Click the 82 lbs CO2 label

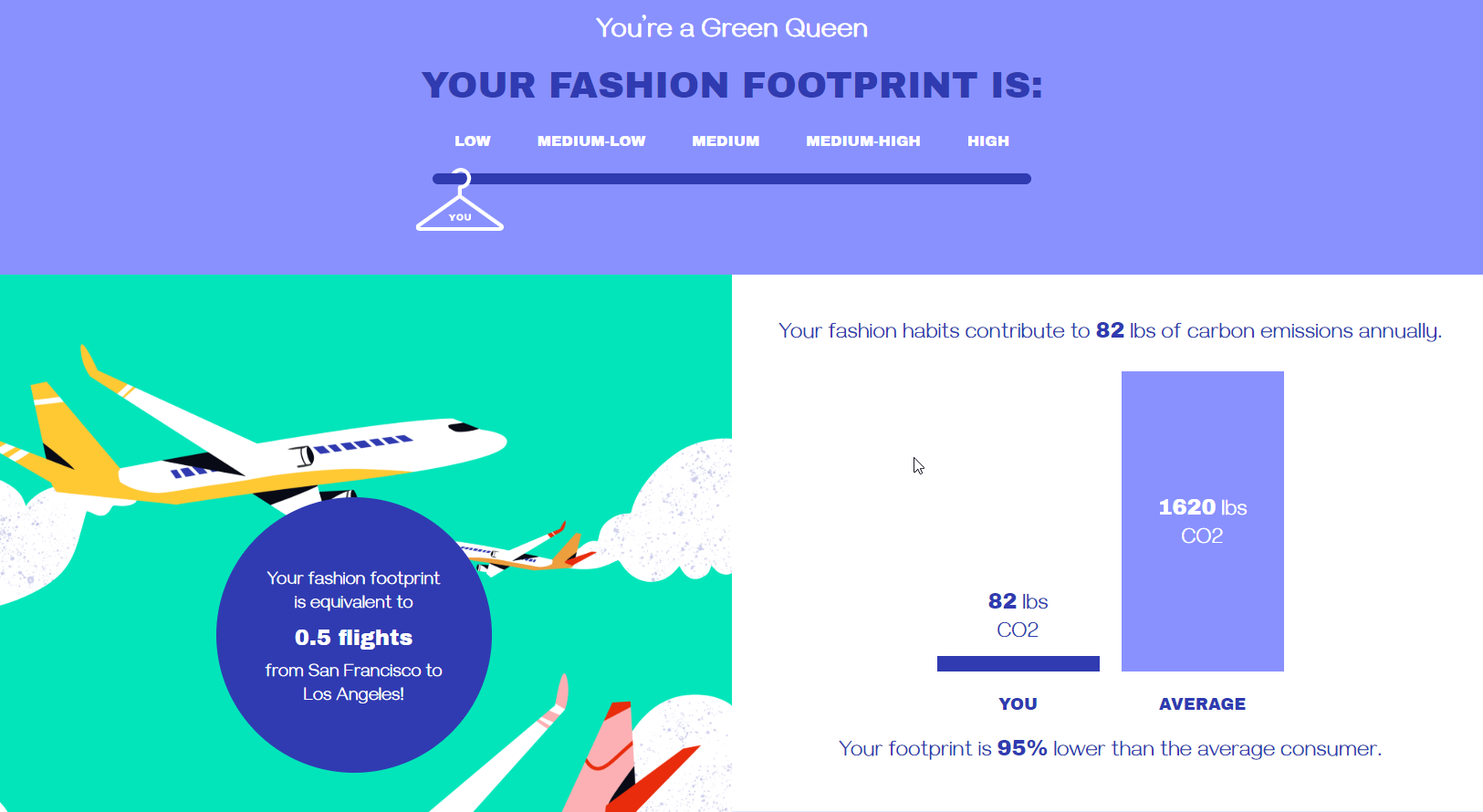[1018, 615]
